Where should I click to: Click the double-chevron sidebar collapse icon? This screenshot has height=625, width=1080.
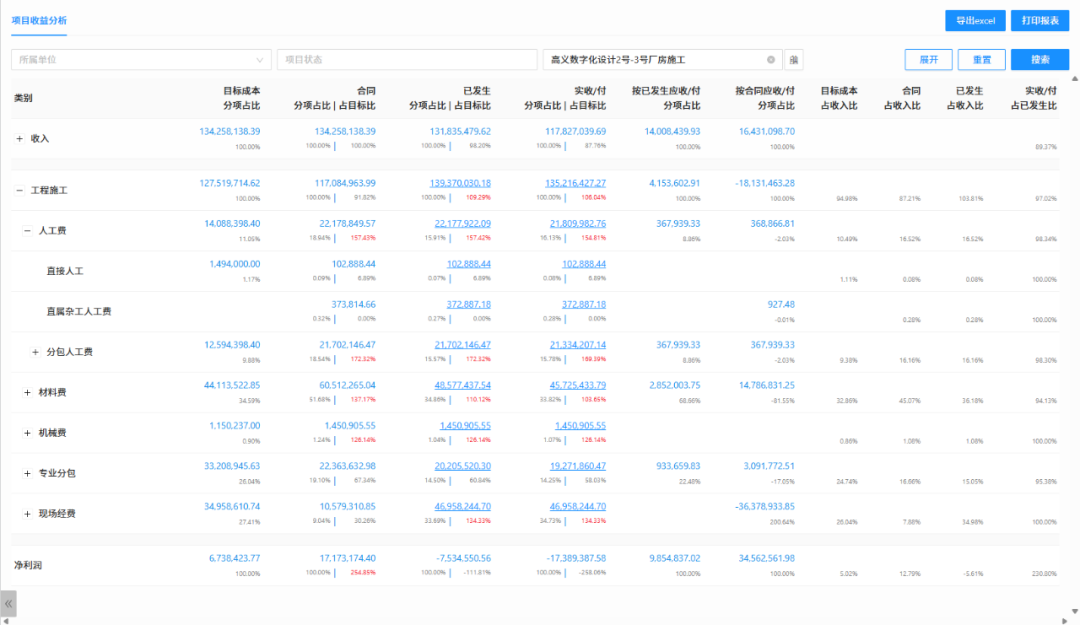[x=9, y=604]
